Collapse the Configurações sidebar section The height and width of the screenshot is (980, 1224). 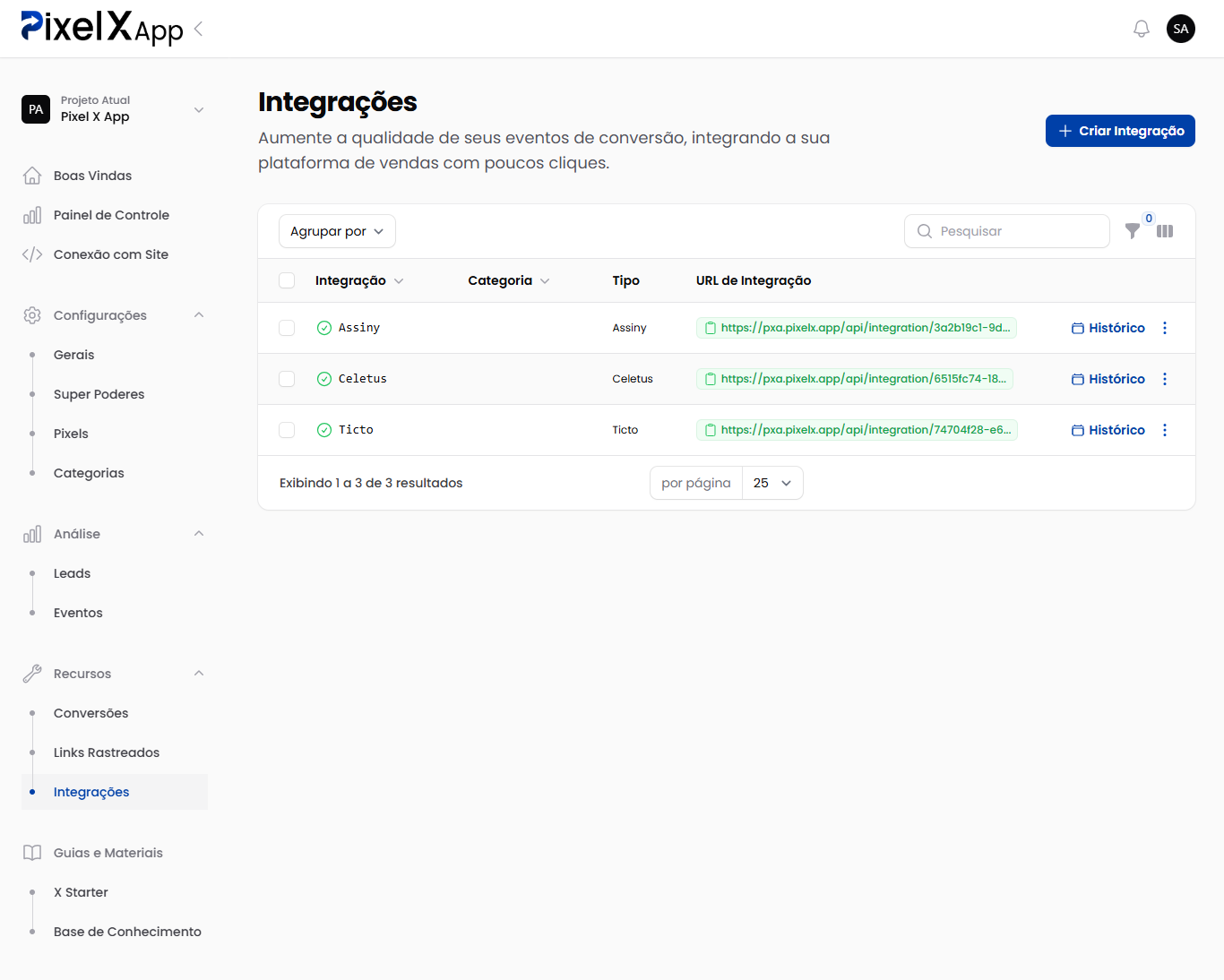coord(199,315)
